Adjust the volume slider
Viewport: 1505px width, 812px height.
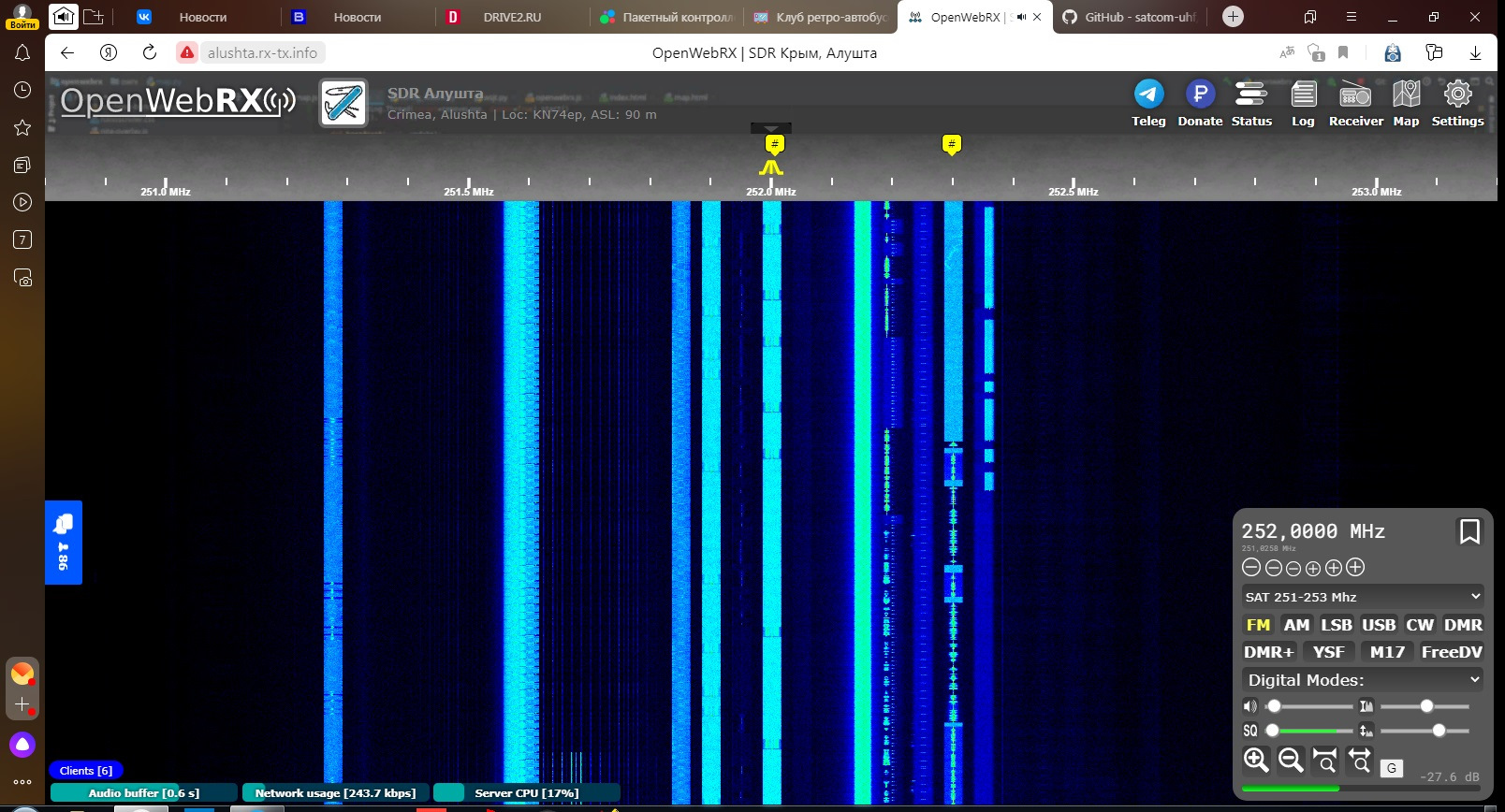click(x=1308, y=706)
